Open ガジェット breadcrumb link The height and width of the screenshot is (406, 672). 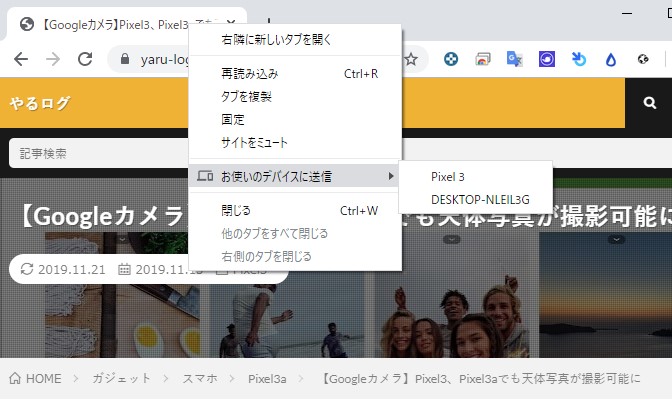click(122, 379)
